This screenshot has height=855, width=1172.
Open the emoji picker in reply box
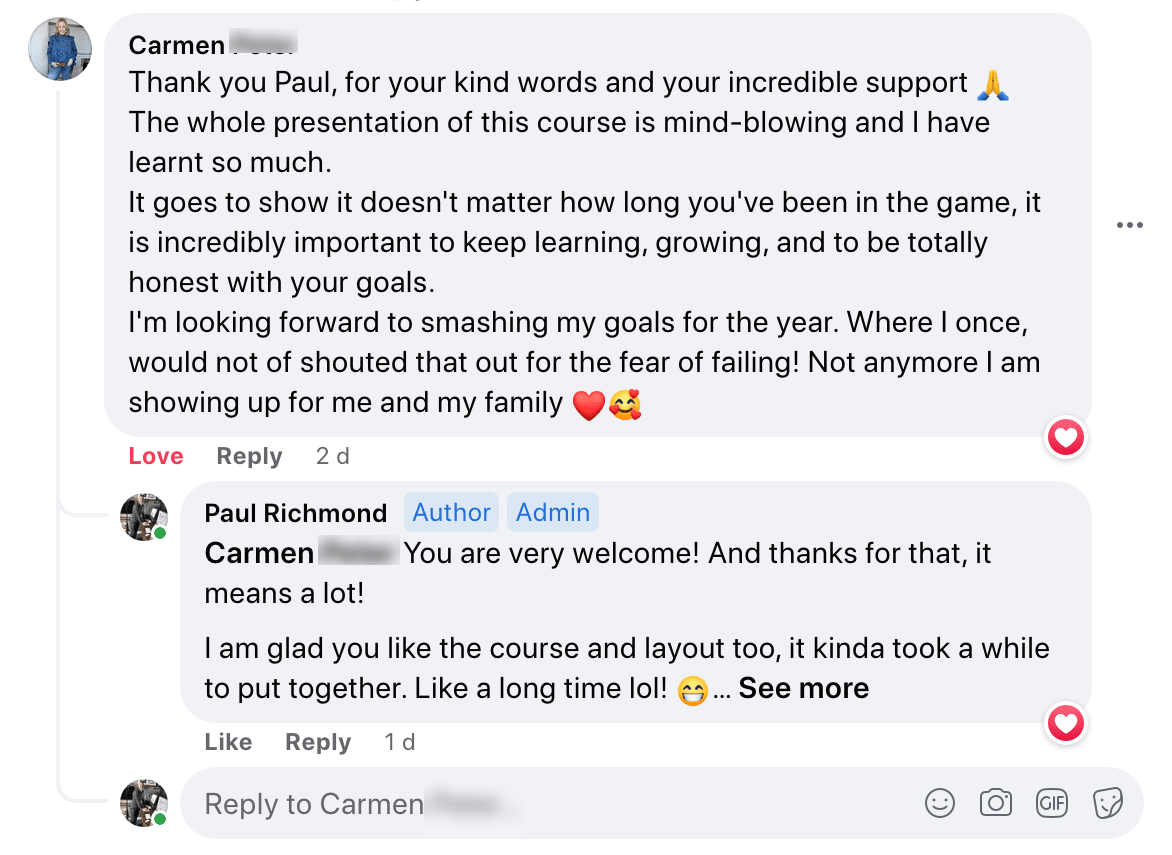tap(940, 803)
